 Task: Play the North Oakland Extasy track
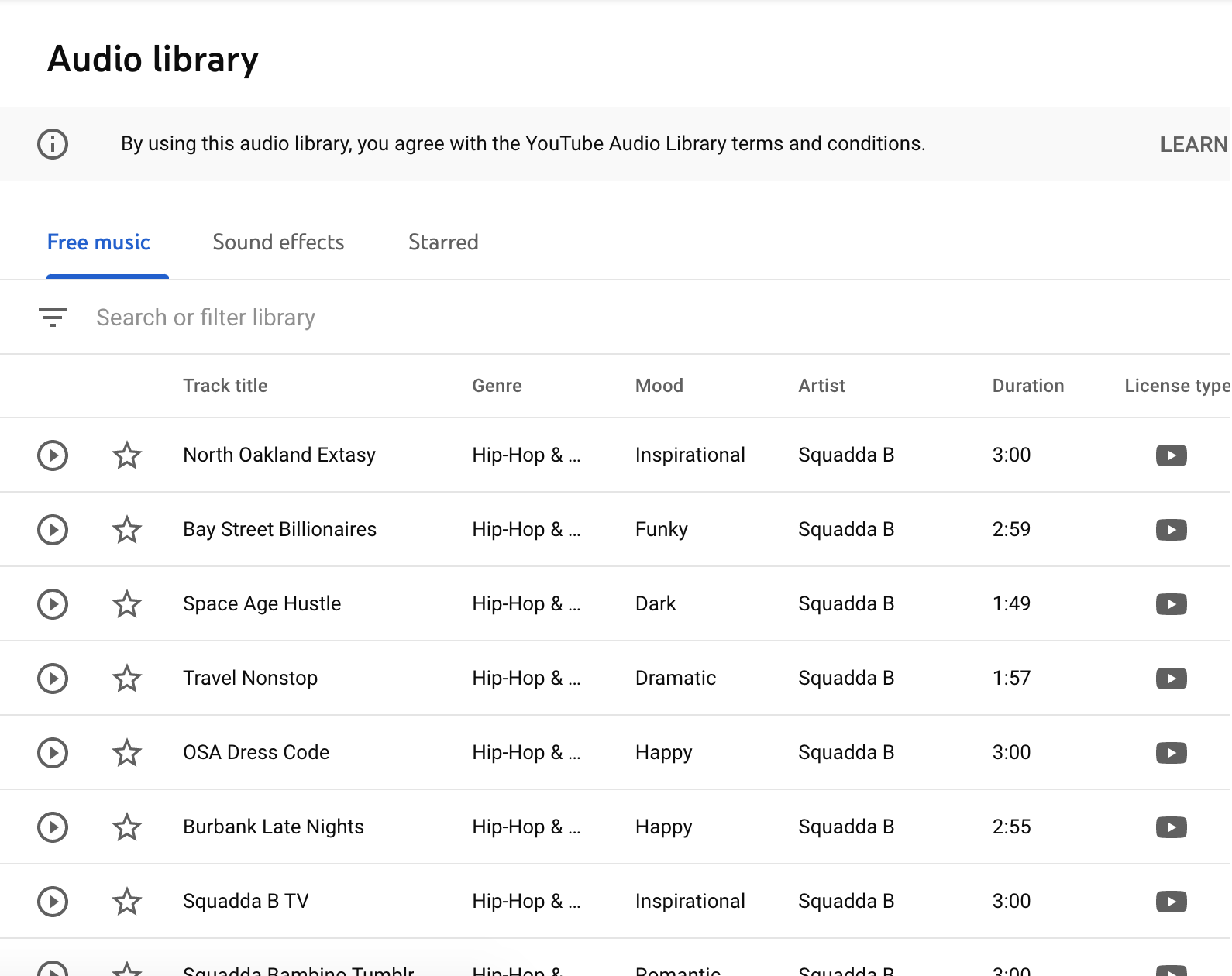tap(53, 455)
